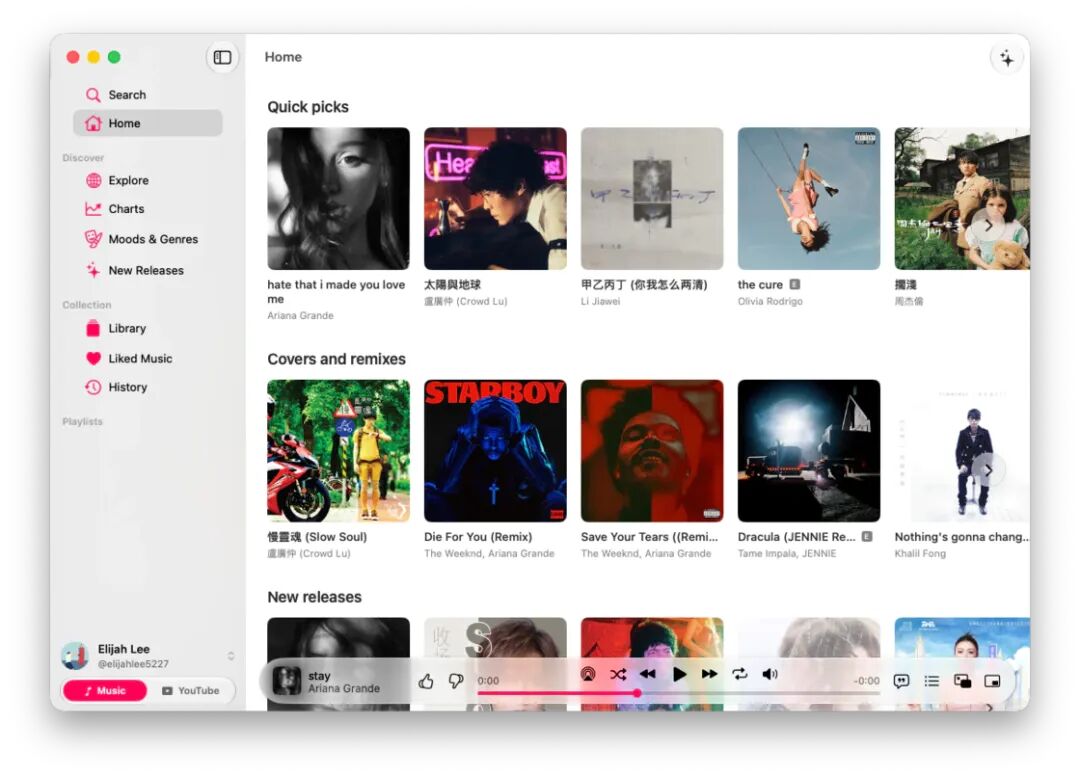
Task: Click artist name Olivia Rodrigo
Action: point(770,301)
